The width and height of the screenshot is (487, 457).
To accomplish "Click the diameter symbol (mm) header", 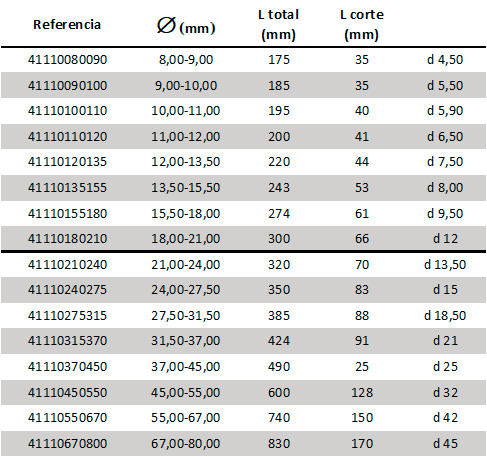I will click(186, 26).
